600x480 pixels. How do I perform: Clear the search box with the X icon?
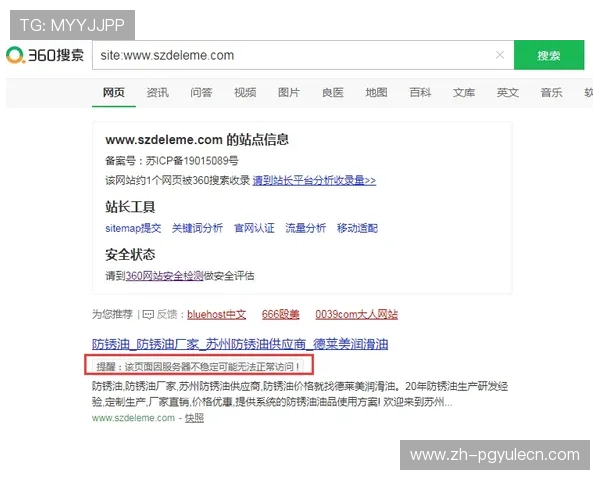coord(500,55)
